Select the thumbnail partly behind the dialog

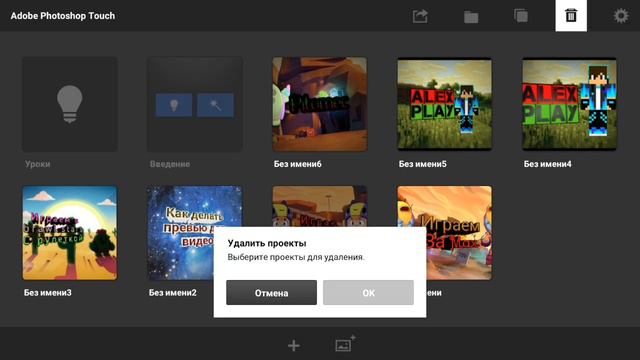coord(320,206)
